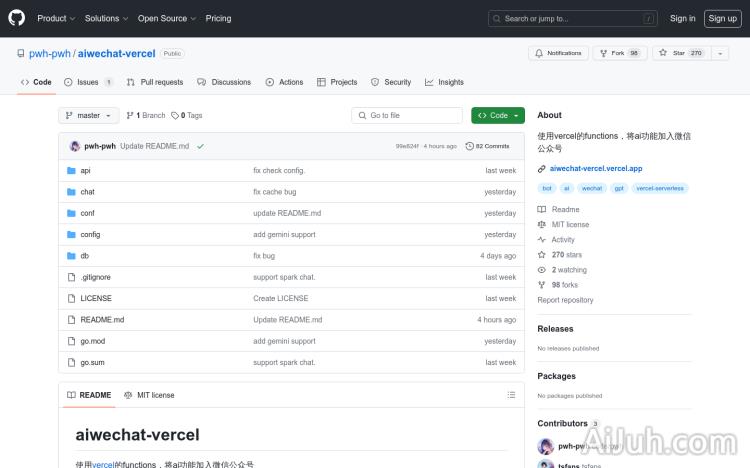Expand the Product menu
The height and width of the screenshot is (468, 750).
coord(55,18)
